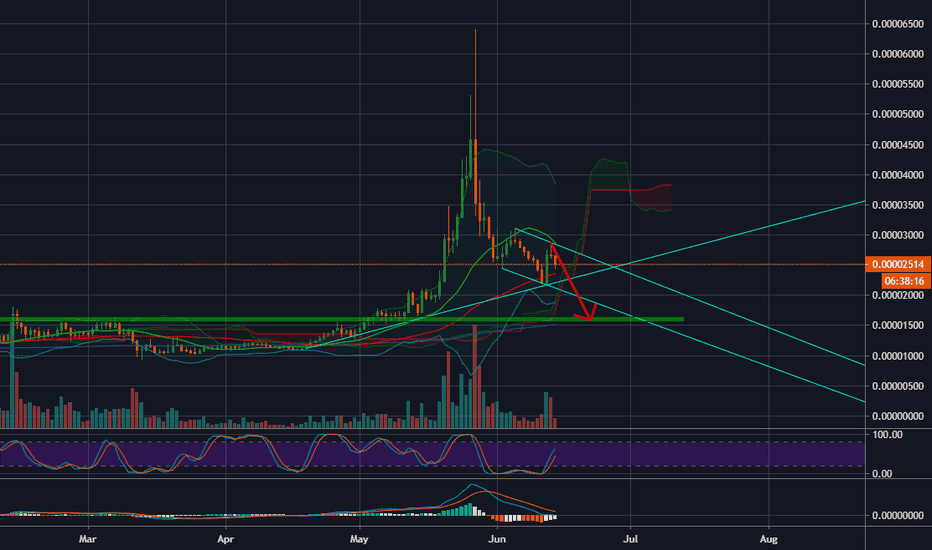Viewport: 932px width, 550px height.
Task: Click the 0.00004500 price axis label
Action: pyautogui.click(x=898, y=145)
